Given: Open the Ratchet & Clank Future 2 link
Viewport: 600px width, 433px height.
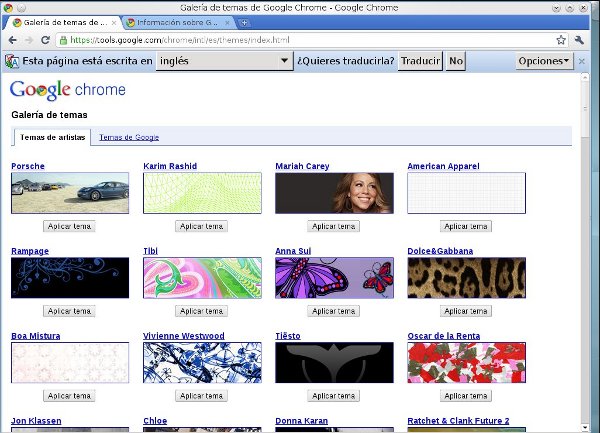Looking at the screenshot, I should [x=458, y=421].
